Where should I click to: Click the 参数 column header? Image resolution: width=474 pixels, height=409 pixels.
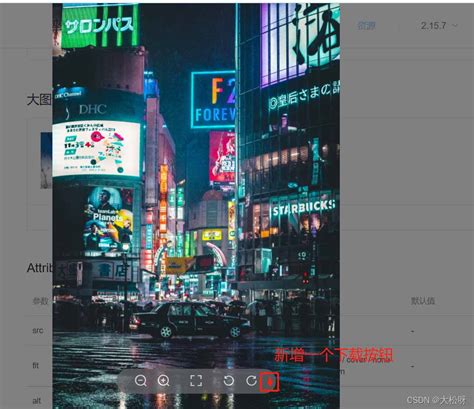40,301
